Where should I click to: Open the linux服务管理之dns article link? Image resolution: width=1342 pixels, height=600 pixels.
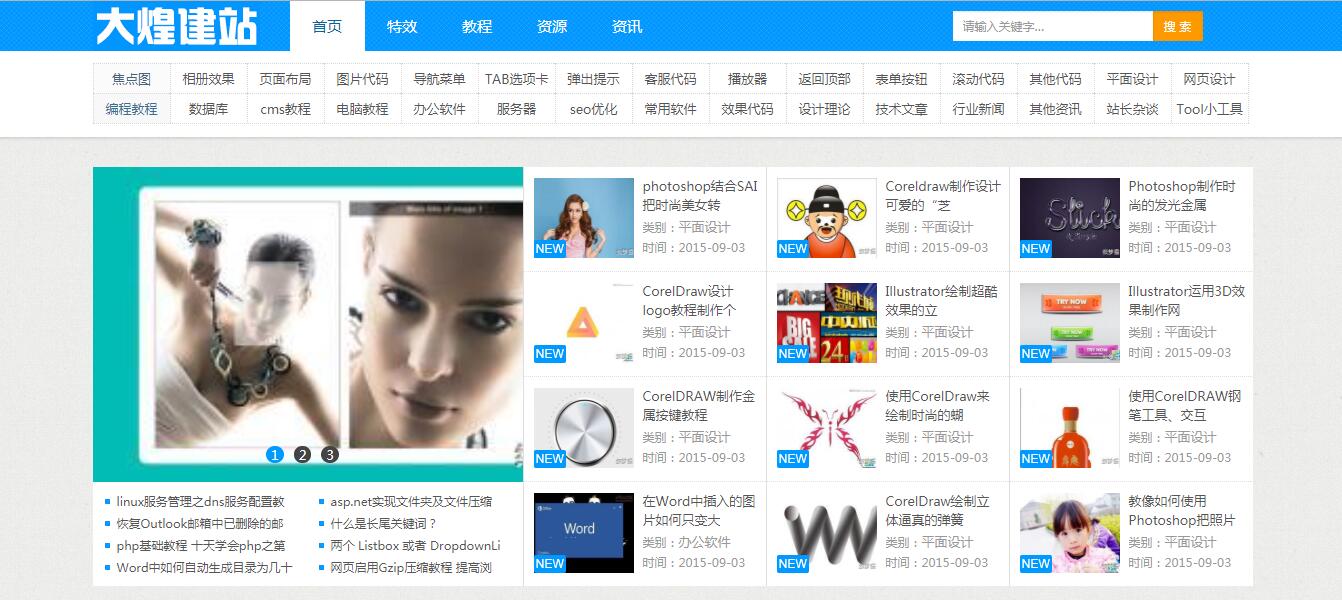(x=200, y=502)
